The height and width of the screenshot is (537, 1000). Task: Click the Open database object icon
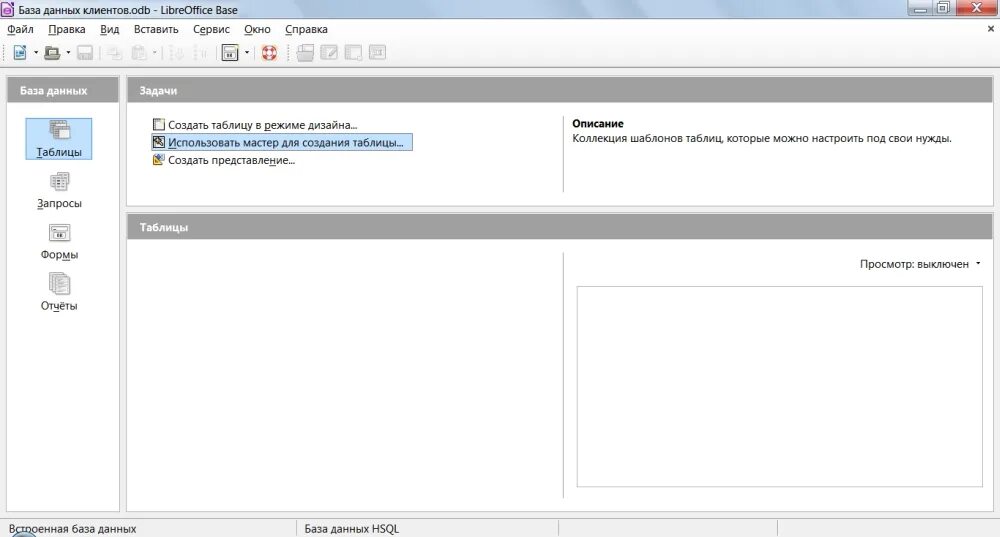[x=305, y=53]
